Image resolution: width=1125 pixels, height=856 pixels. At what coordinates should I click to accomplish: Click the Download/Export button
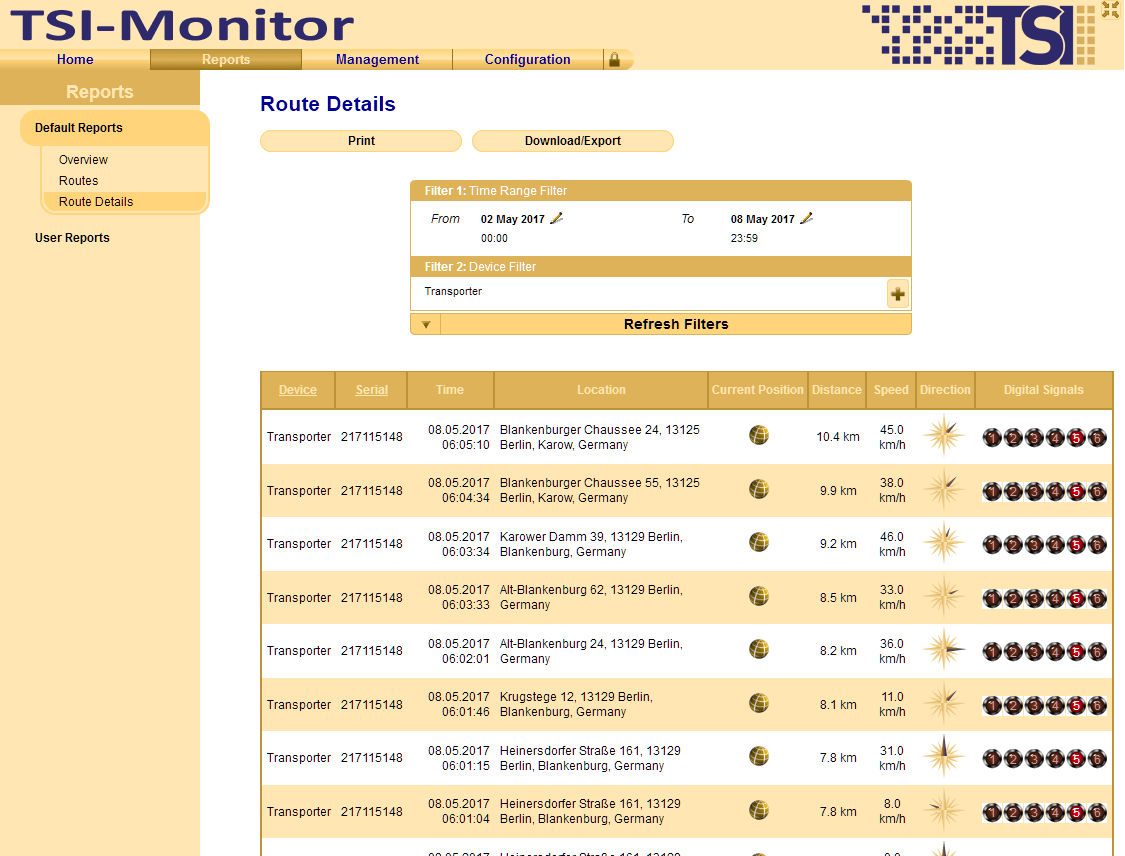tap(573, 141)
